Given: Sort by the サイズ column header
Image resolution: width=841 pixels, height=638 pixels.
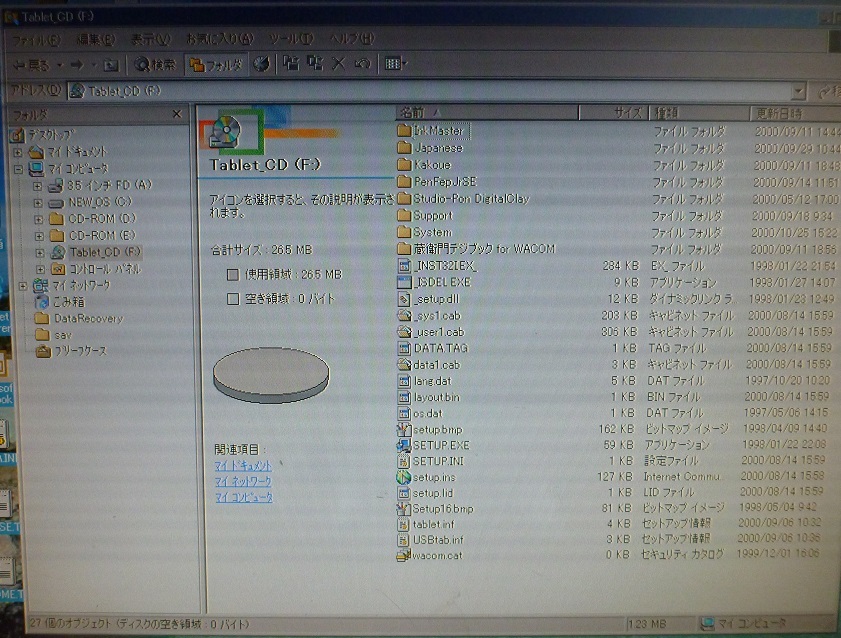Looking at the screenshot, I should tap(614, 113).
